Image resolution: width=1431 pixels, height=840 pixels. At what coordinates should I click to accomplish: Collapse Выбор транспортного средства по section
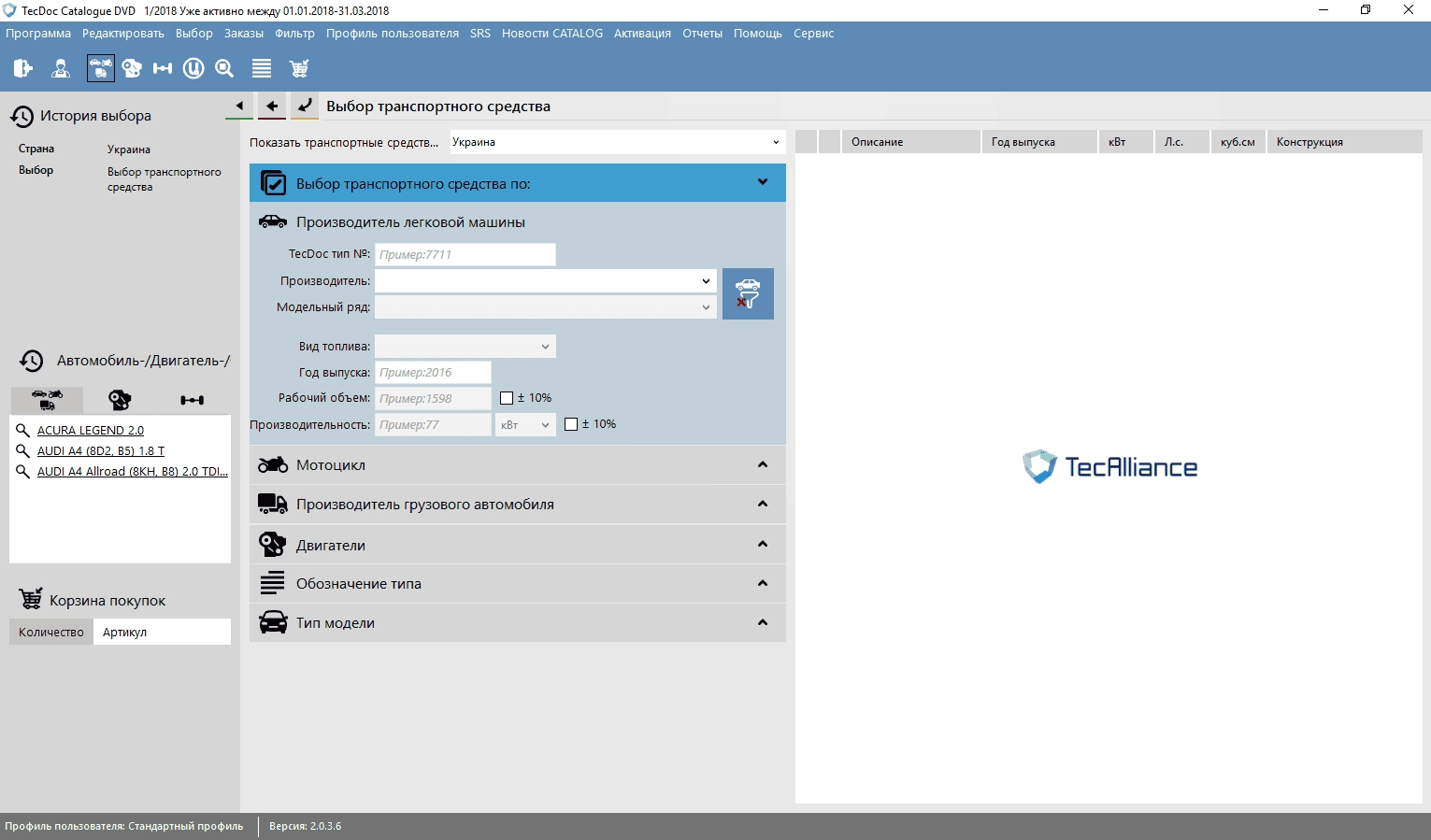763,182
